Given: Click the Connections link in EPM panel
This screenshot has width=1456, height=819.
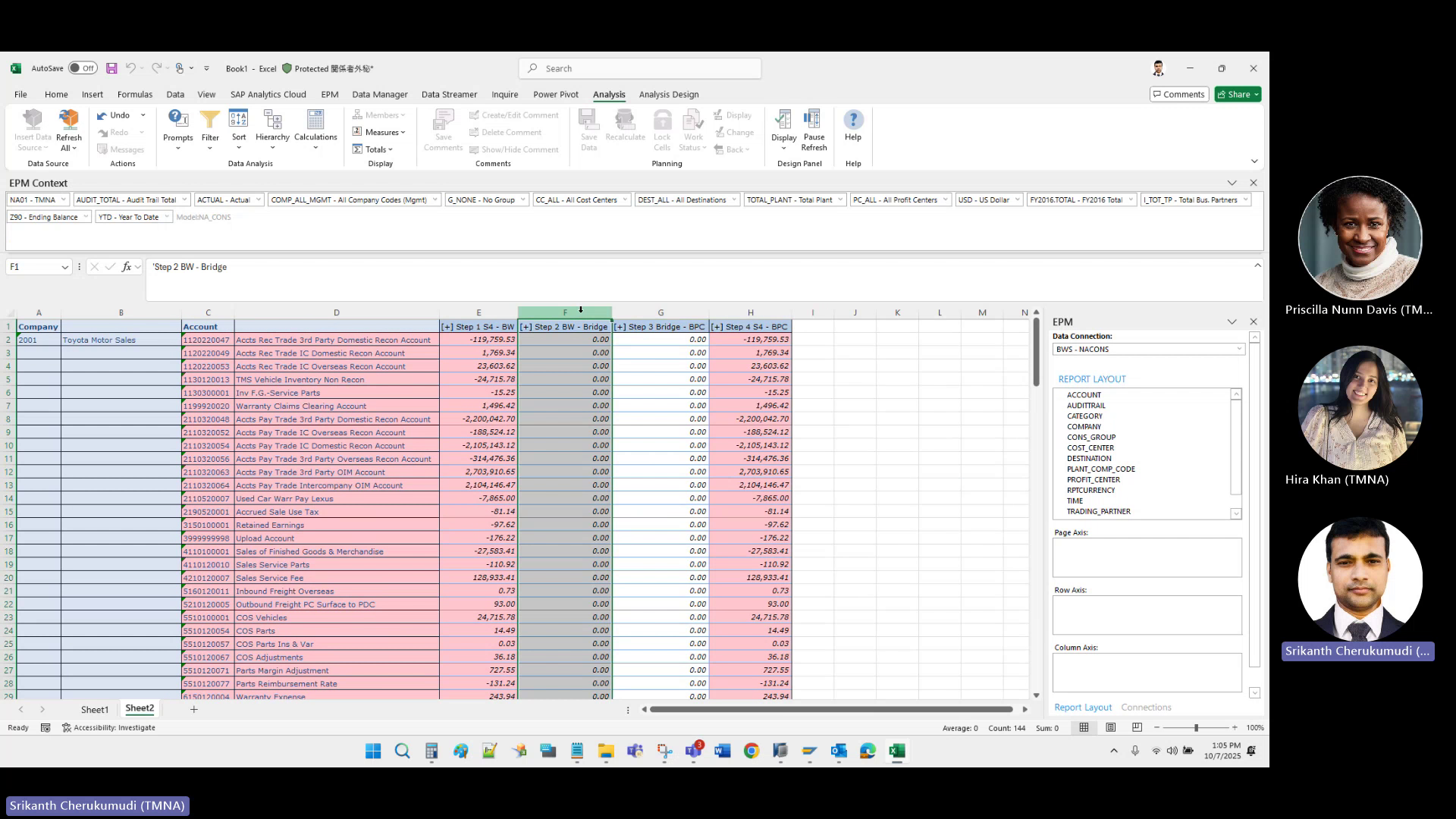Looking at the screenshot, I should [1146, 707].
